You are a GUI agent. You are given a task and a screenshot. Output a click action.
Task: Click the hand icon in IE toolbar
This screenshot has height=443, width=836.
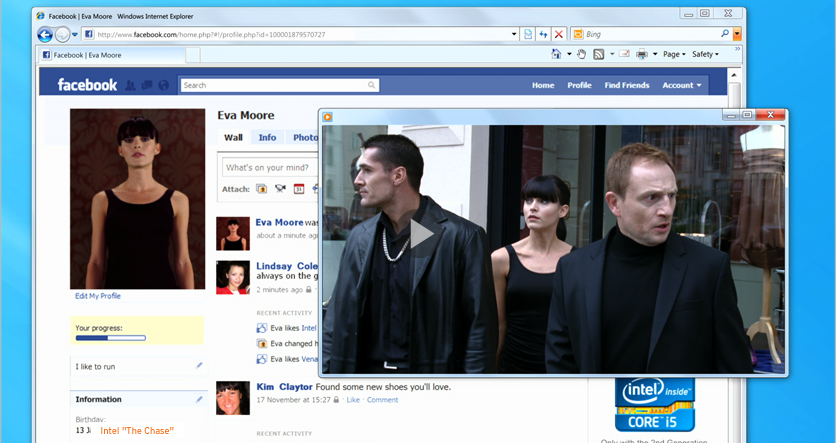(x=582, y=54)
